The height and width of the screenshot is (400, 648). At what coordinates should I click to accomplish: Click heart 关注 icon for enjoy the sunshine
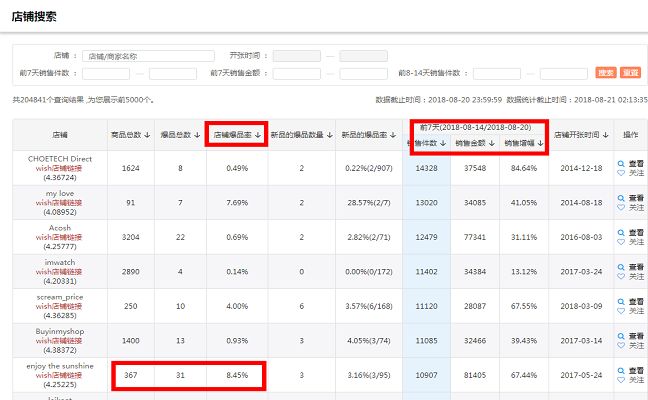pos(621,380)
